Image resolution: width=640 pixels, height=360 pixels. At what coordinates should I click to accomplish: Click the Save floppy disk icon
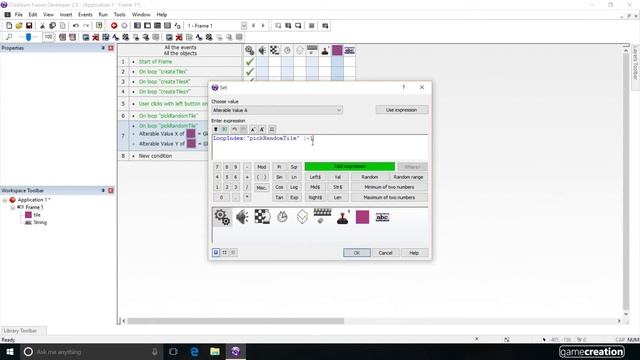pos(29,25)
